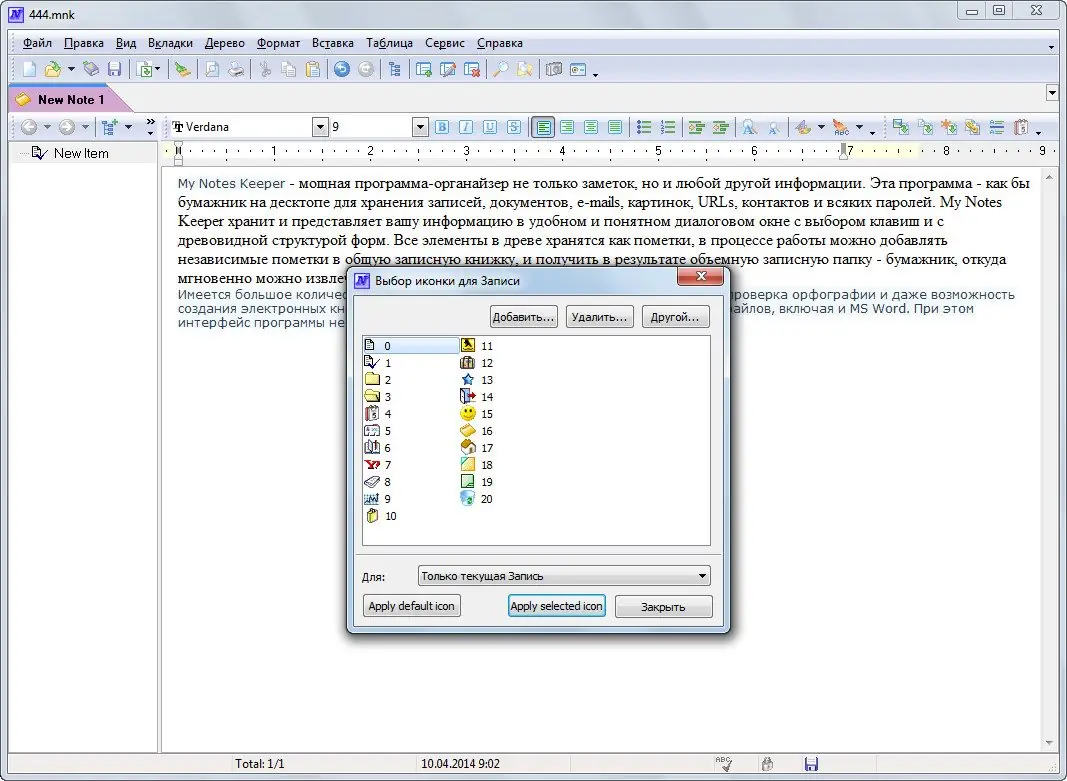Click the bulleted list icon
1067x781 pixels.
click(644, 127)
